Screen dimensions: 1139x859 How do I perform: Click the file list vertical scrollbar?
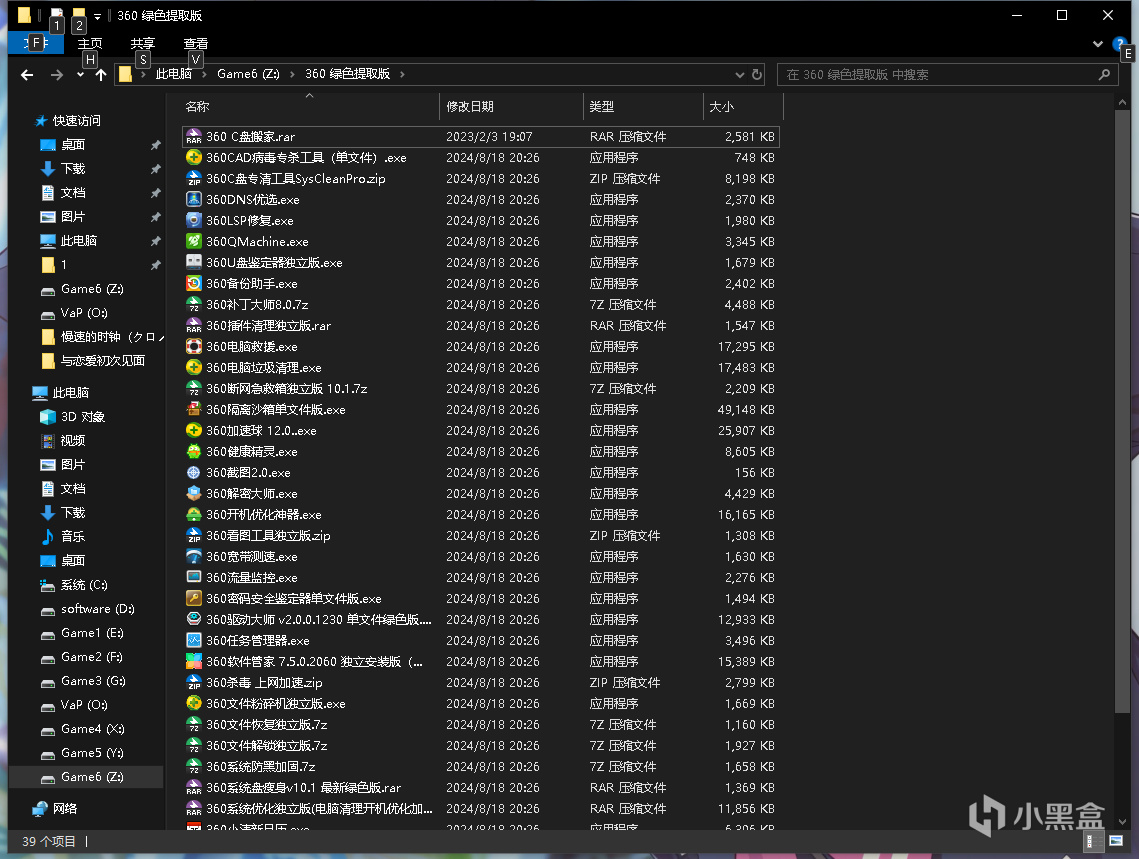(1122, 411)
